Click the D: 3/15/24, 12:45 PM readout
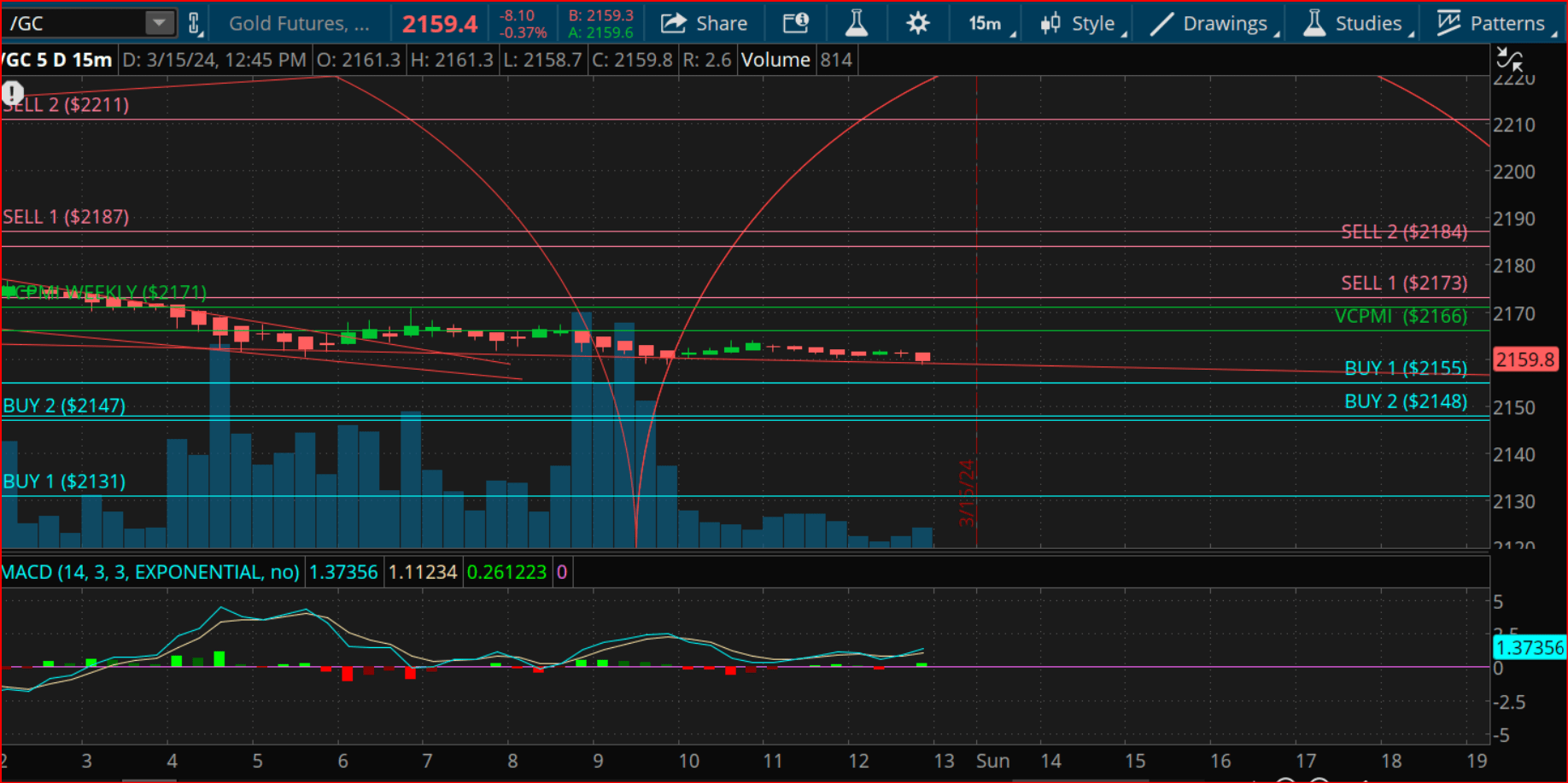The height and width of the screenshot is (783, 1568). [x=214, y=60]
